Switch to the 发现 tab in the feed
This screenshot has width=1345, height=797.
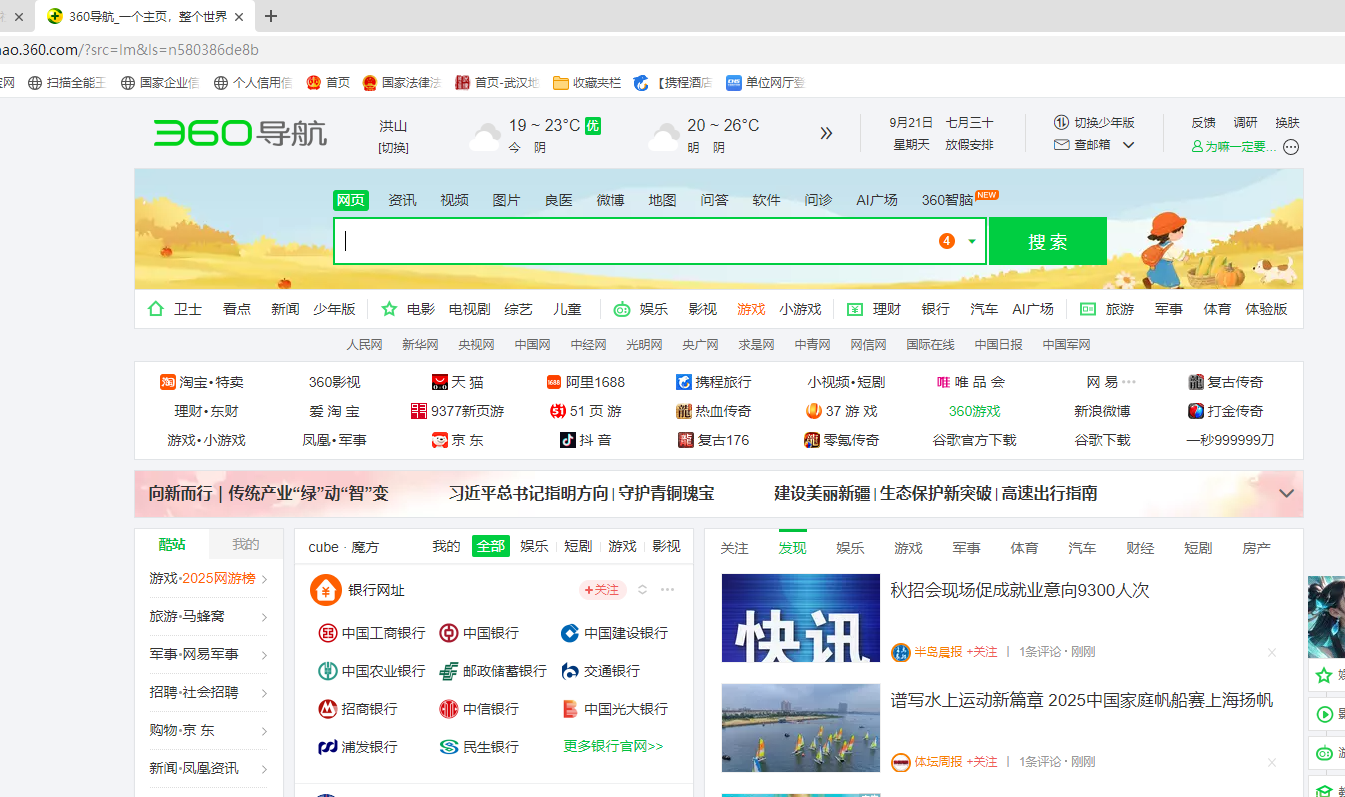[x=792, y=547]
